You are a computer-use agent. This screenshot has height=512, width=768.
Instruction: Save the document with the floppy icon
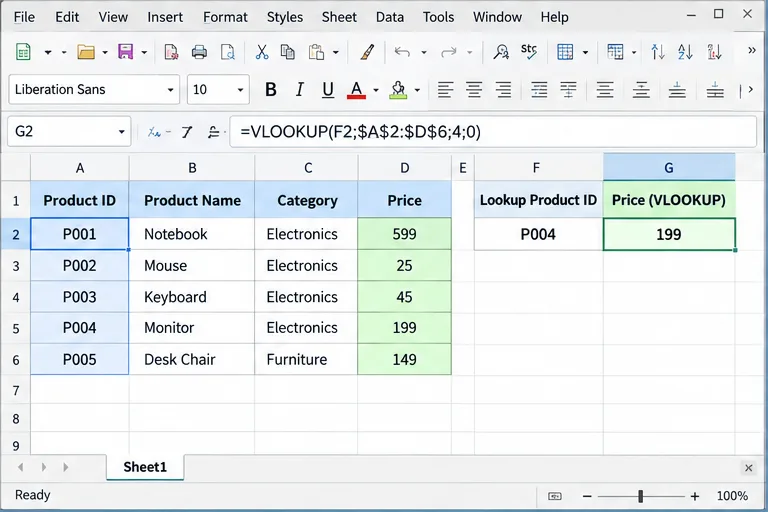pyautogui.click(x=125, y=51)
